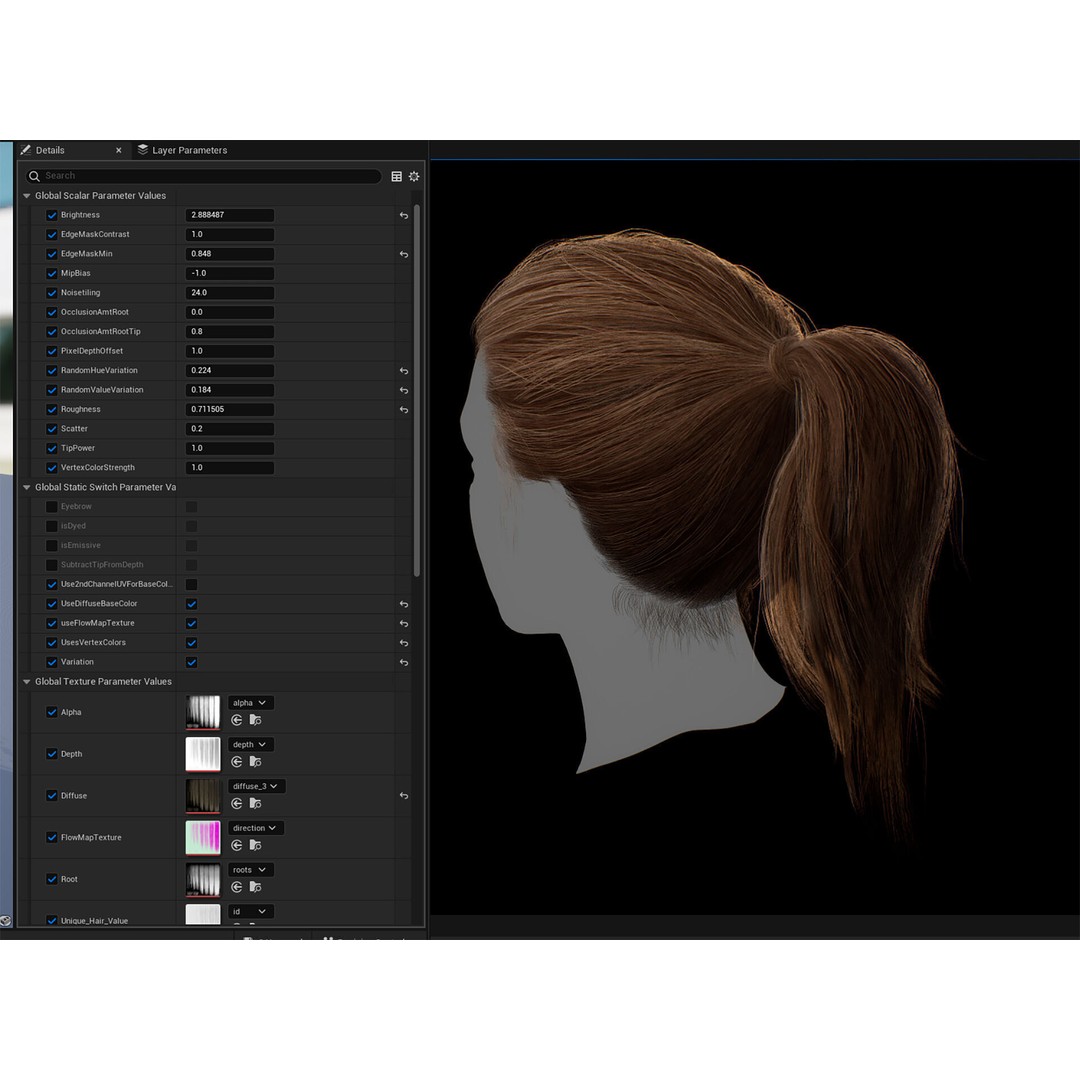Enable the Eyebrow static switch parameter
This screenshot has width=1080, height=1080.
click(51, 506)
